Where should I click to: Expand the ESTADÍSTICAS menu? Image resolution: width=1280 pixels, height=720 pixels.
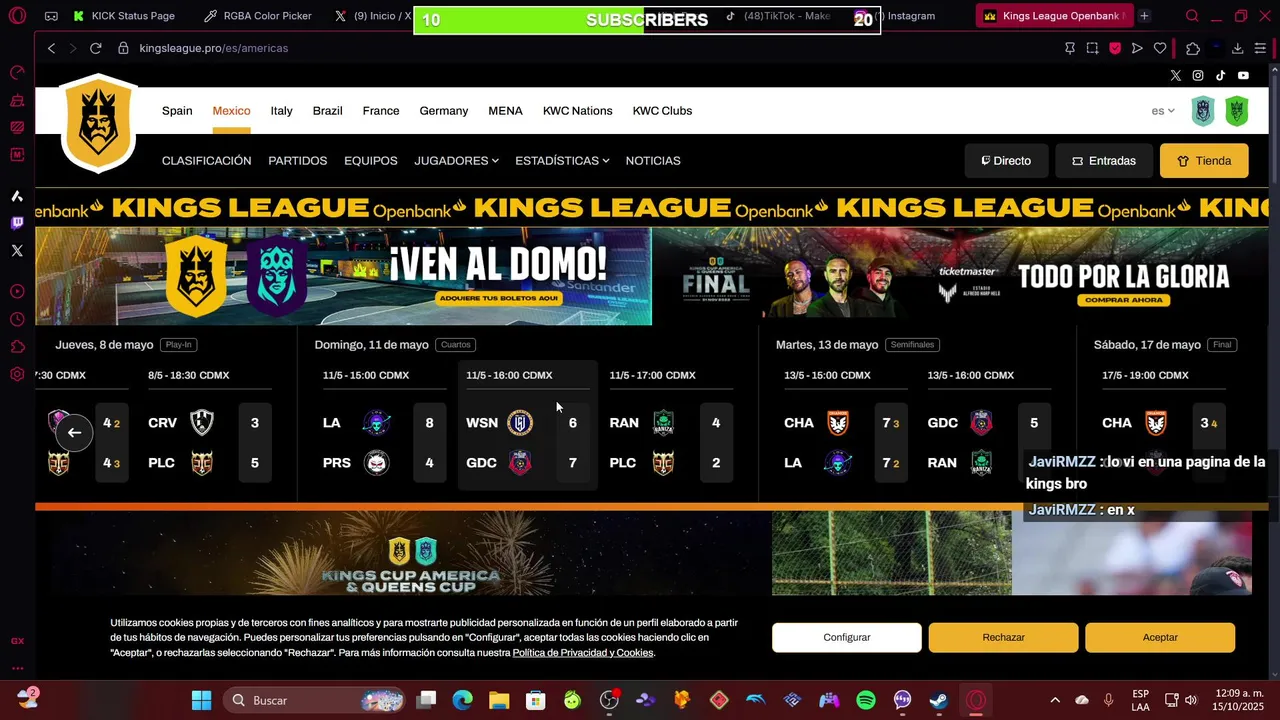point(562,160)
